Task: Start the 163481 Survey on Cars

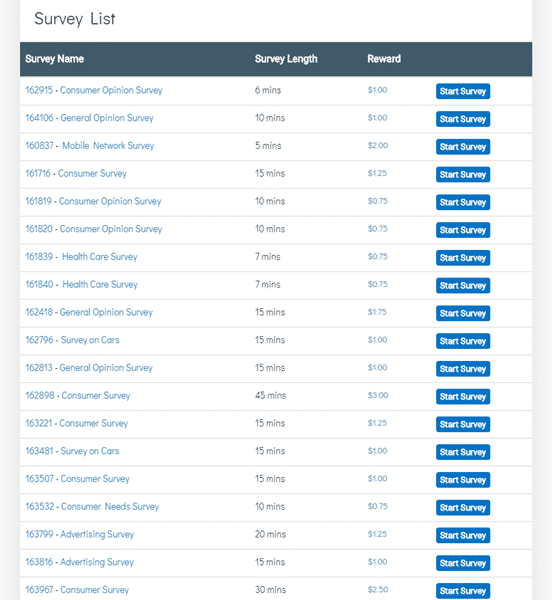Action: click(x=463, y=452)
